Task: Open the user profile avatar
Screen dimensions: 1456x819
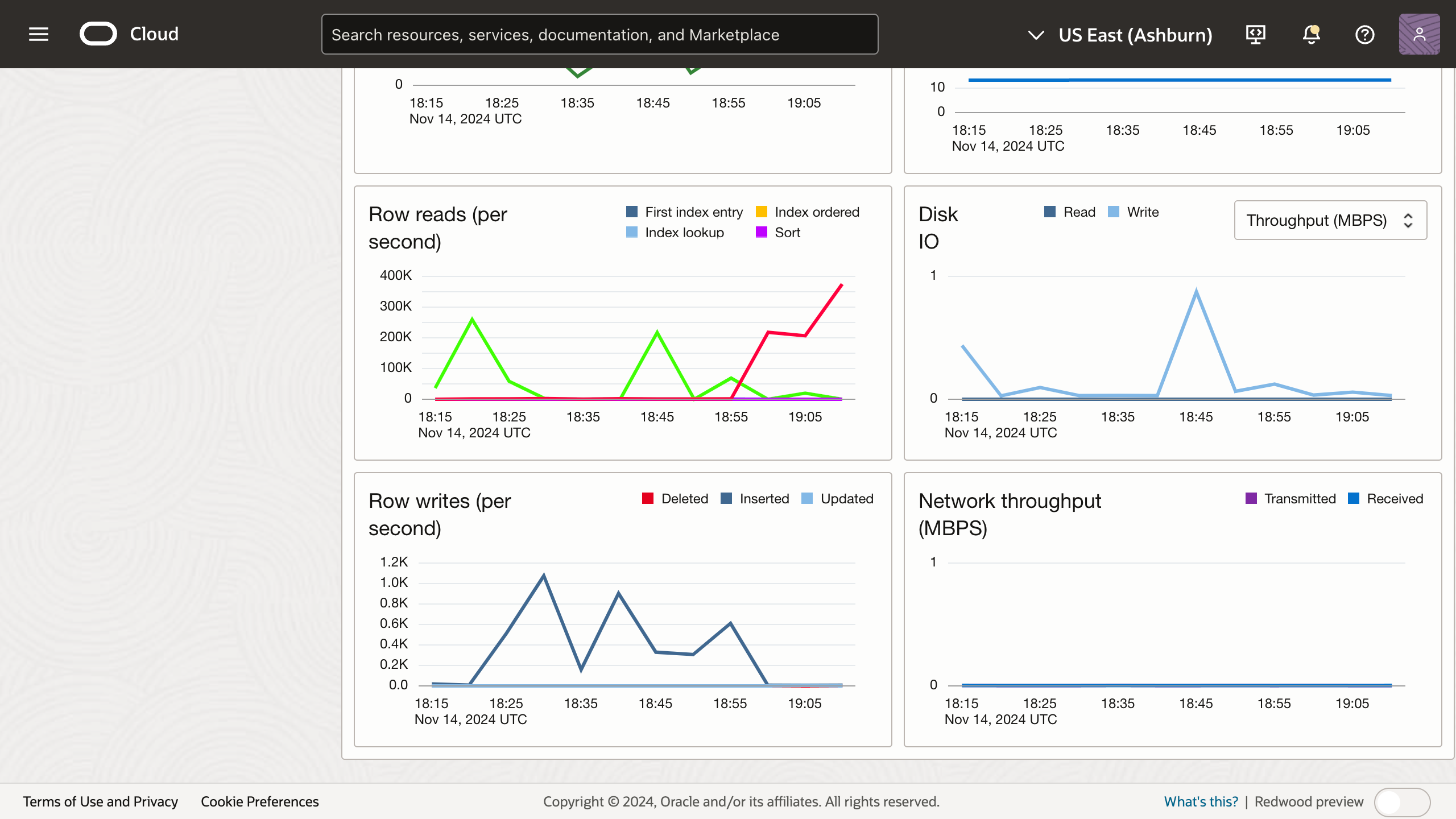Action: pos(1420,34)
